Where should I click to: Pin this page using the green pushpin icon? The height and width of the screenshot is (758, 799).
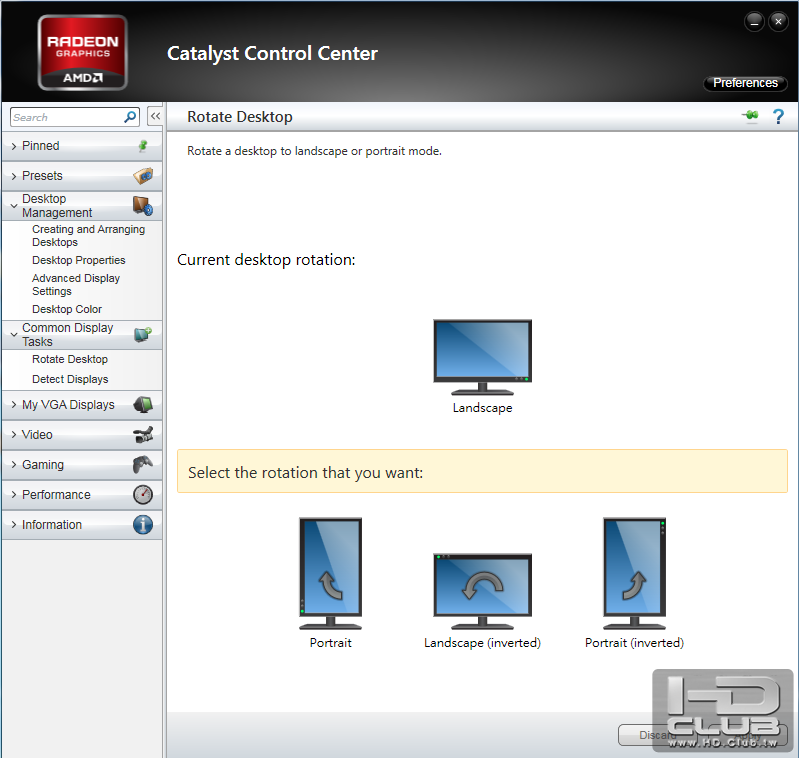point(750,116)
